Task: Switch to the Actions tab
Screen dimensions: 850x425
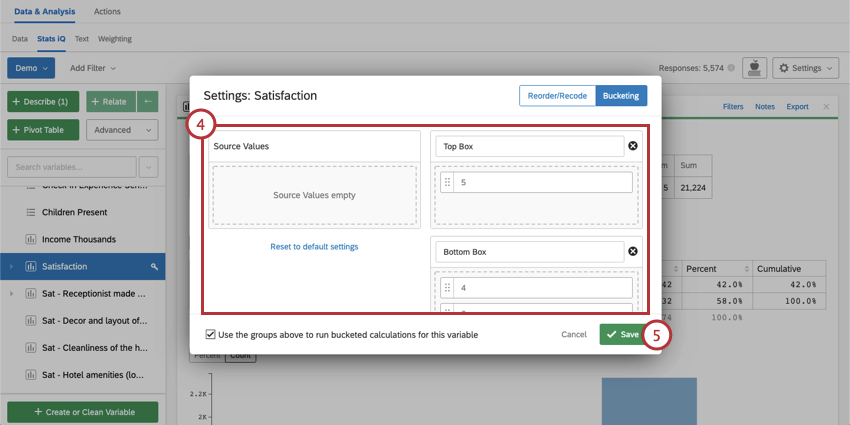Action: [x=107, y=11]
